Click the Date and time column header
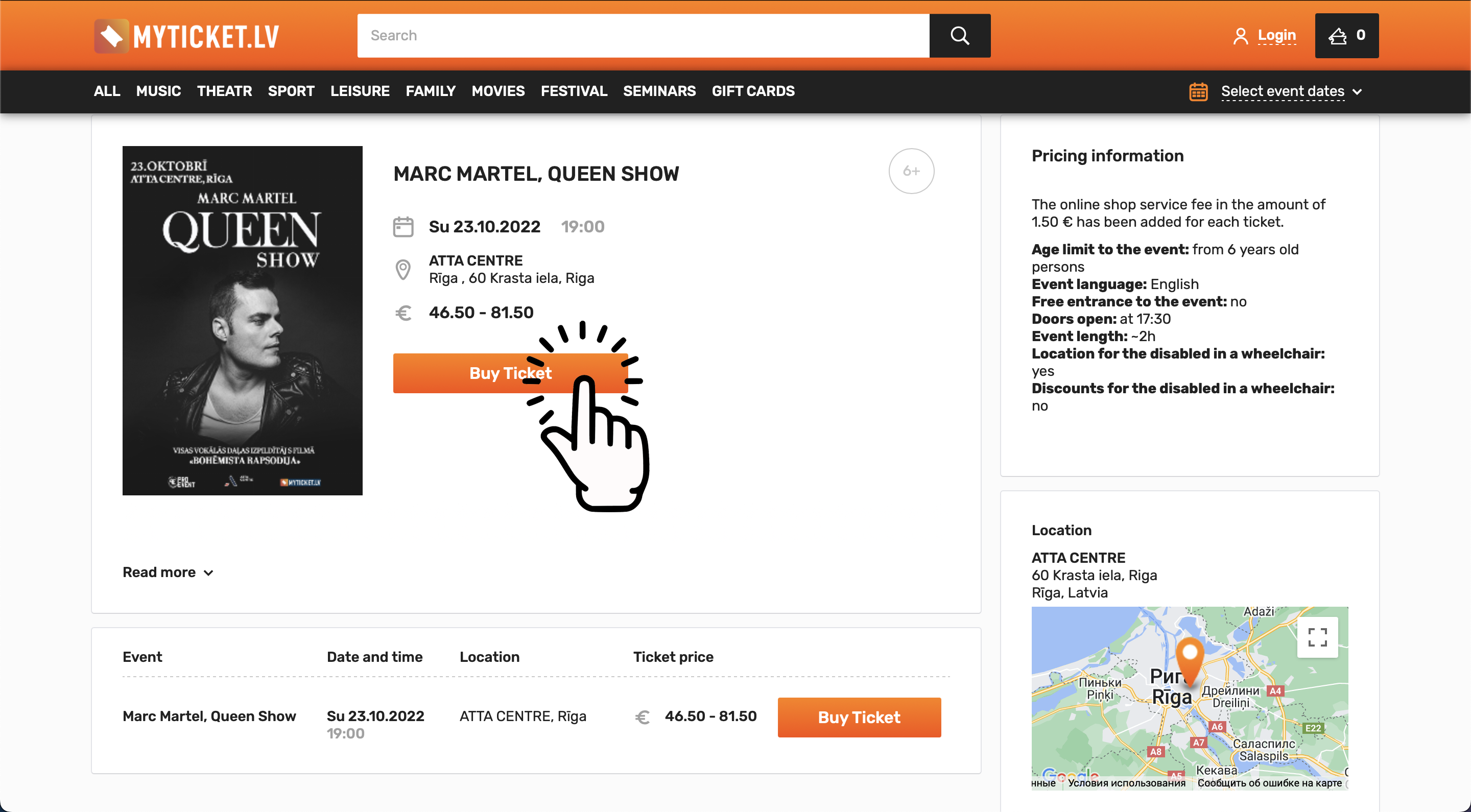 (374, 657)
